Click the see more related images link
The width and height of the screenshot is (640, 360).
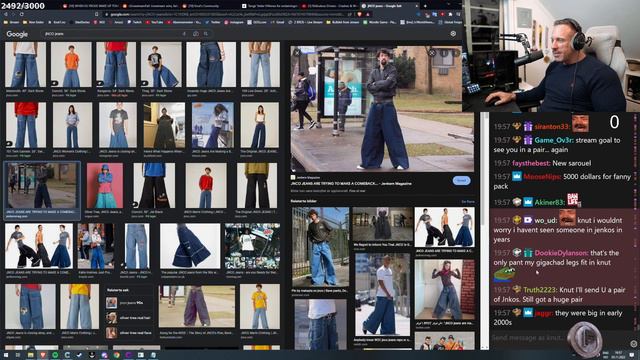tap(468, 202)
